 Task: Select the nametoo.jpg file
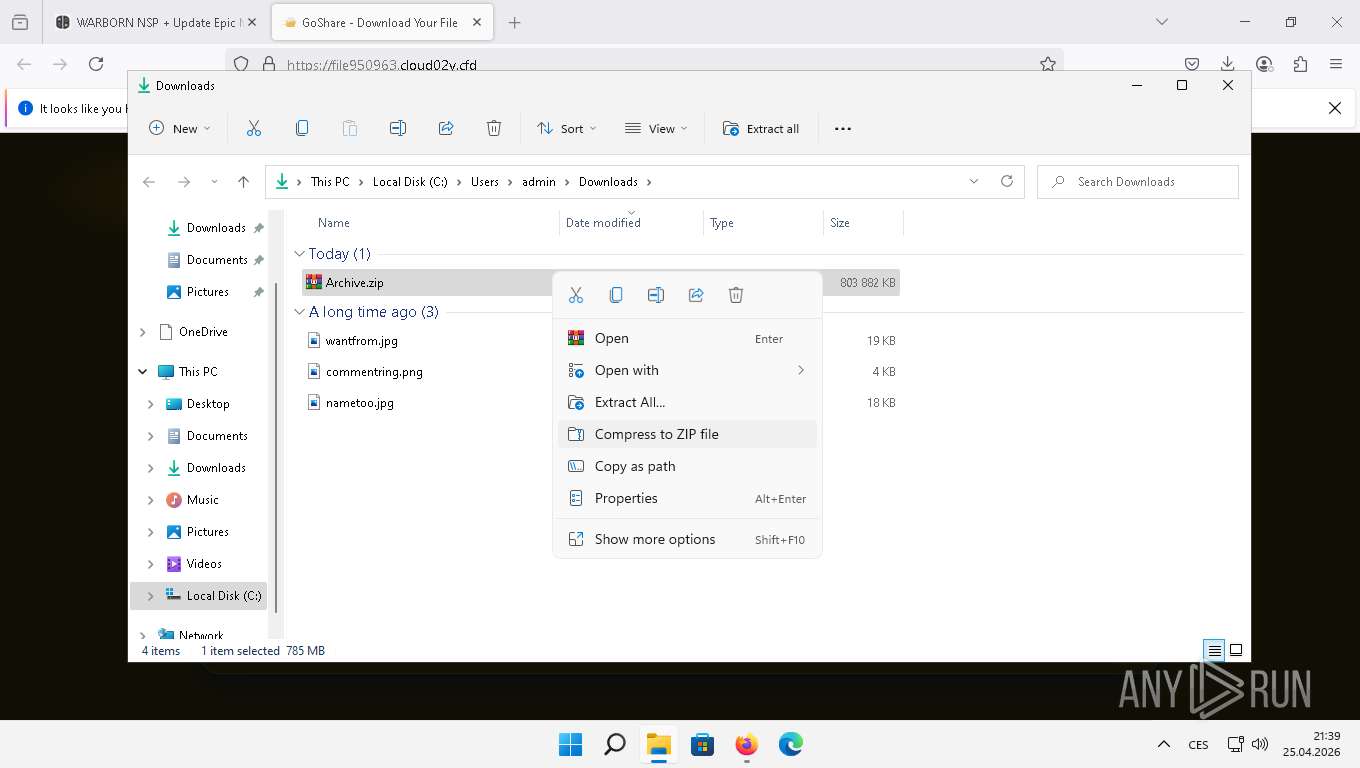coord(359,403)
